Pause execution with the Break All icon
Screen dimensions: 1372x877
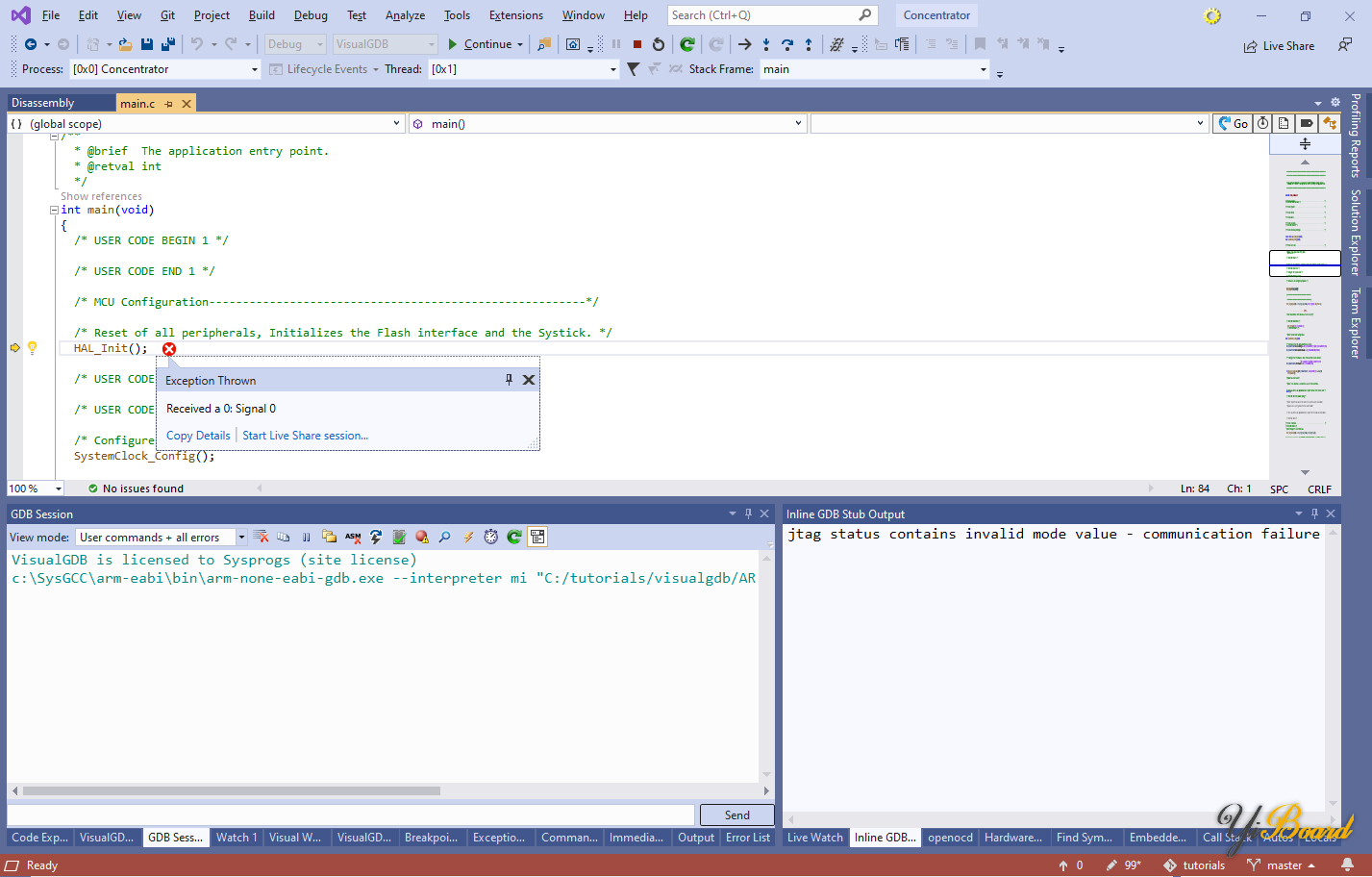point(616,44)
